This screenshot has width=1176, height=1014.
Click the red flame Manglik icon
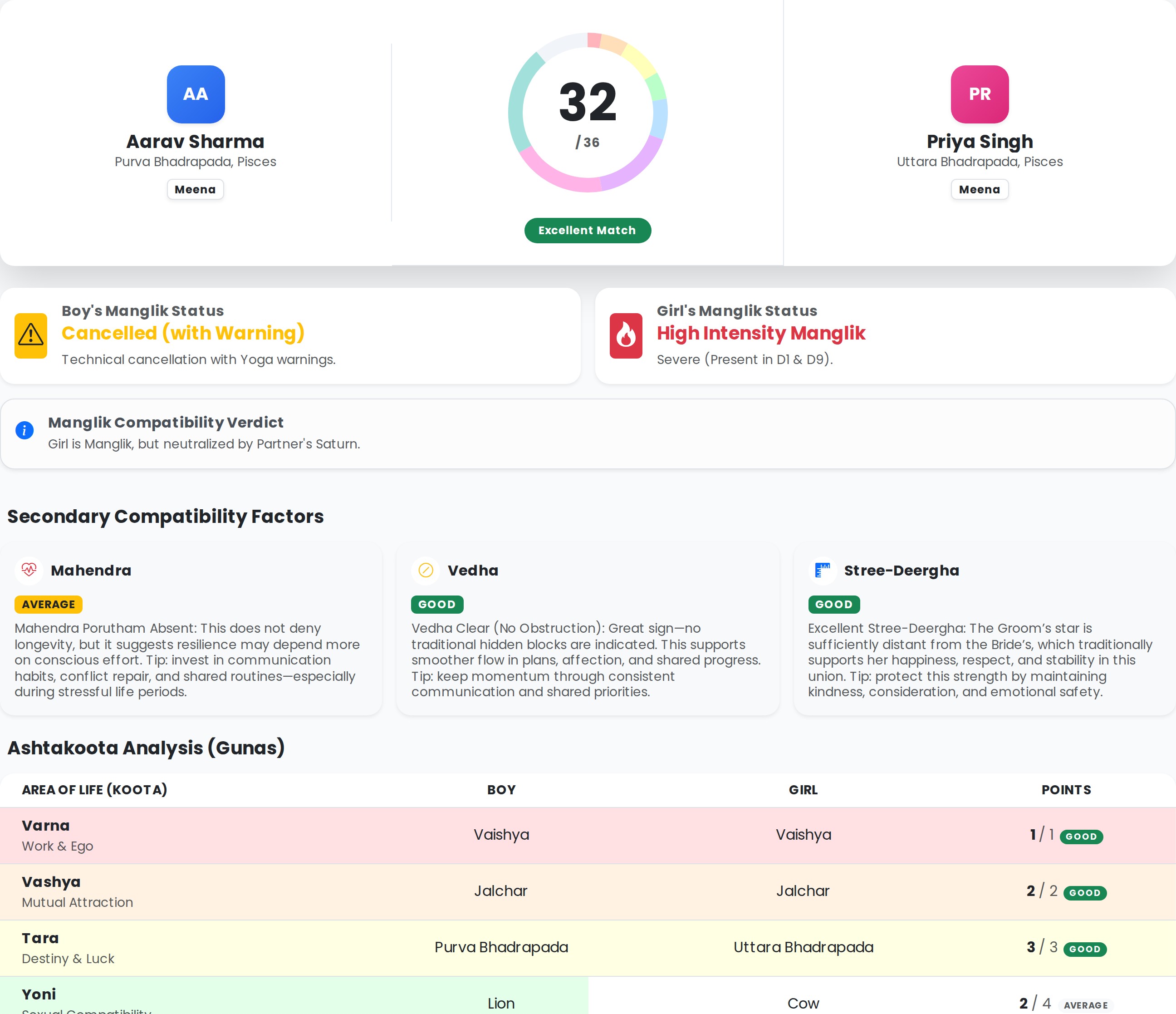[626, 335]
